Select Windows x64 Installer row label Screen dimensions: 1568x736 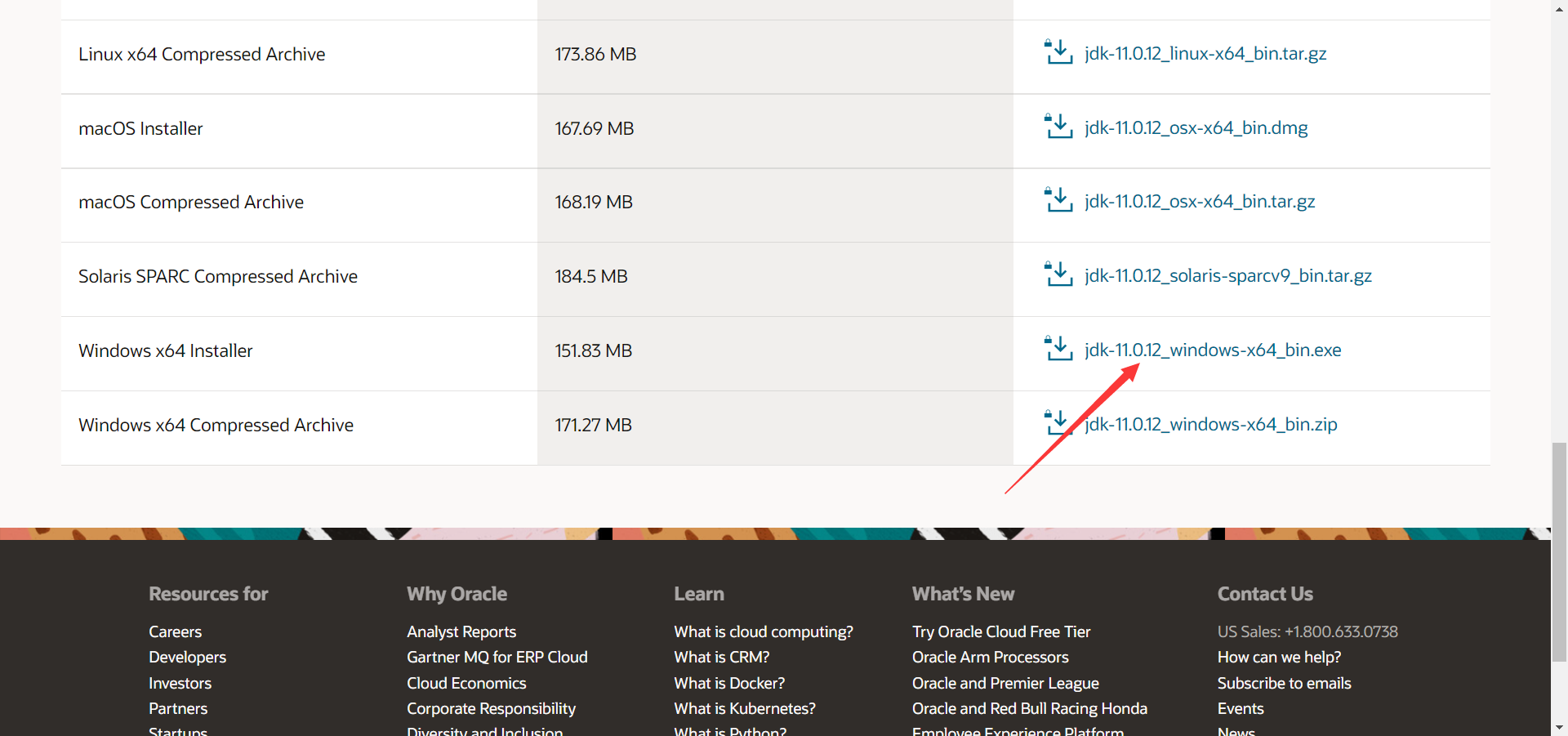166,350
